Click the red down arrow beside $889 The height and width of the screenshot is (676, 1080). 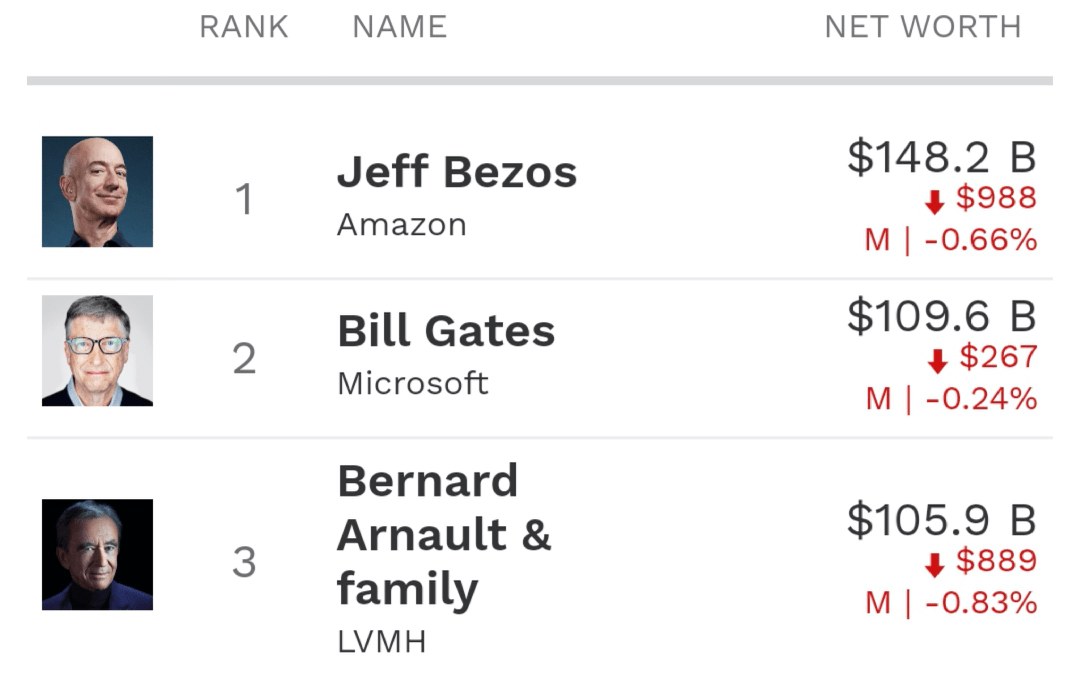[x=935, y=565]
